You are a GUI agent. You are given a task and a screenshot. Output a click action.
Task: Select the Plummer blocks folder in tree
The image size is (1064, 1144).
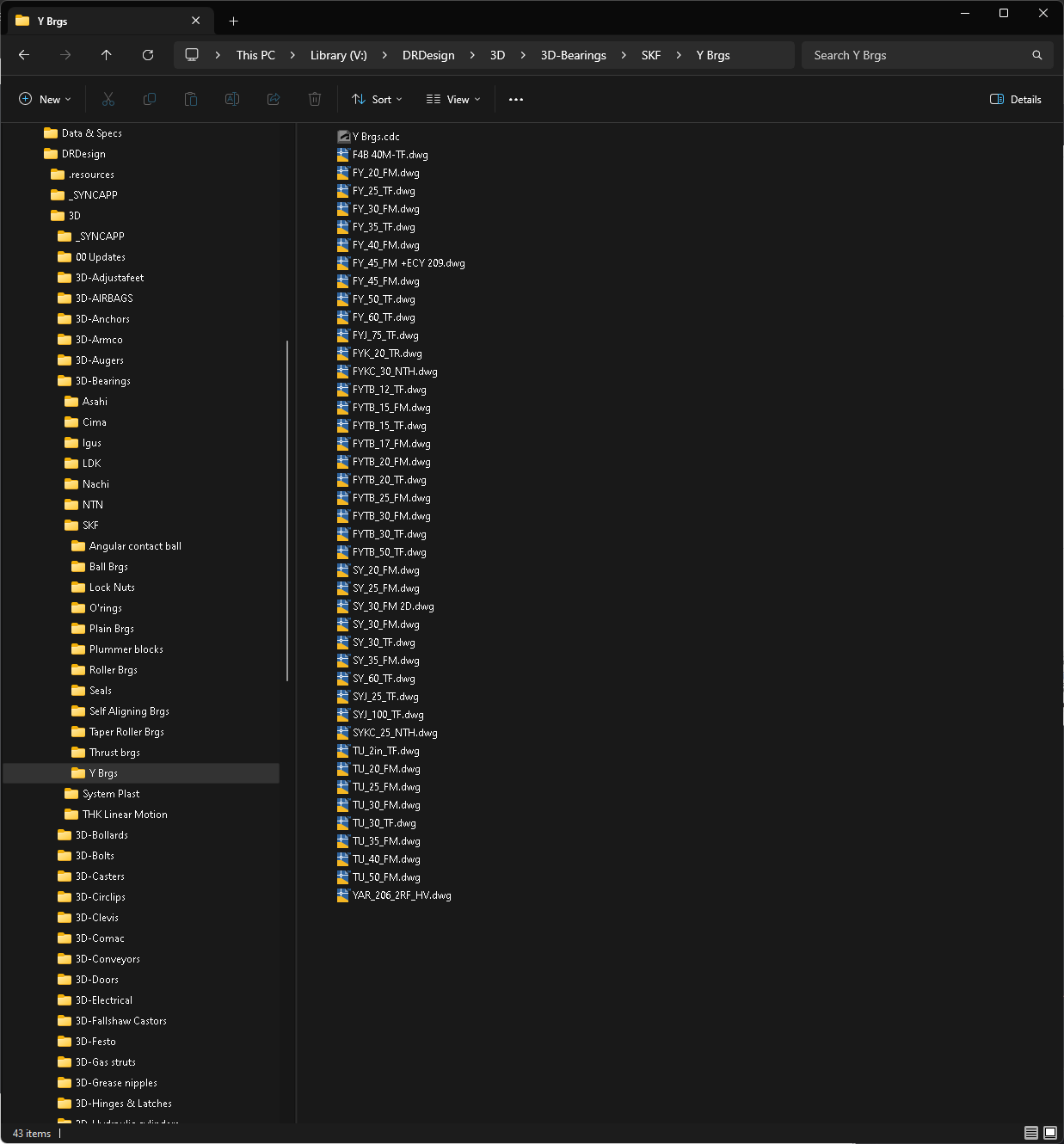126,649
